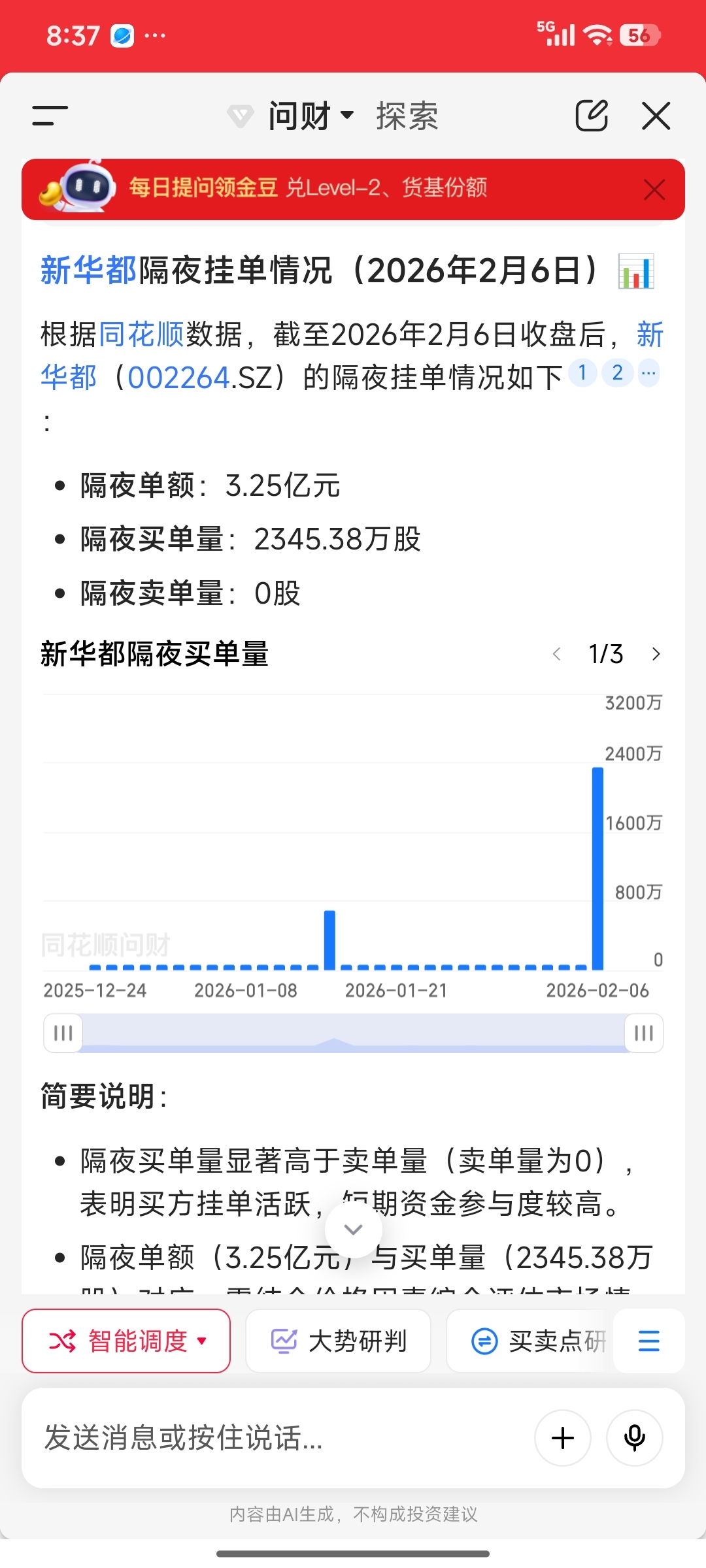
Task: Open the 新华都 link in heading
Action: 89,270
